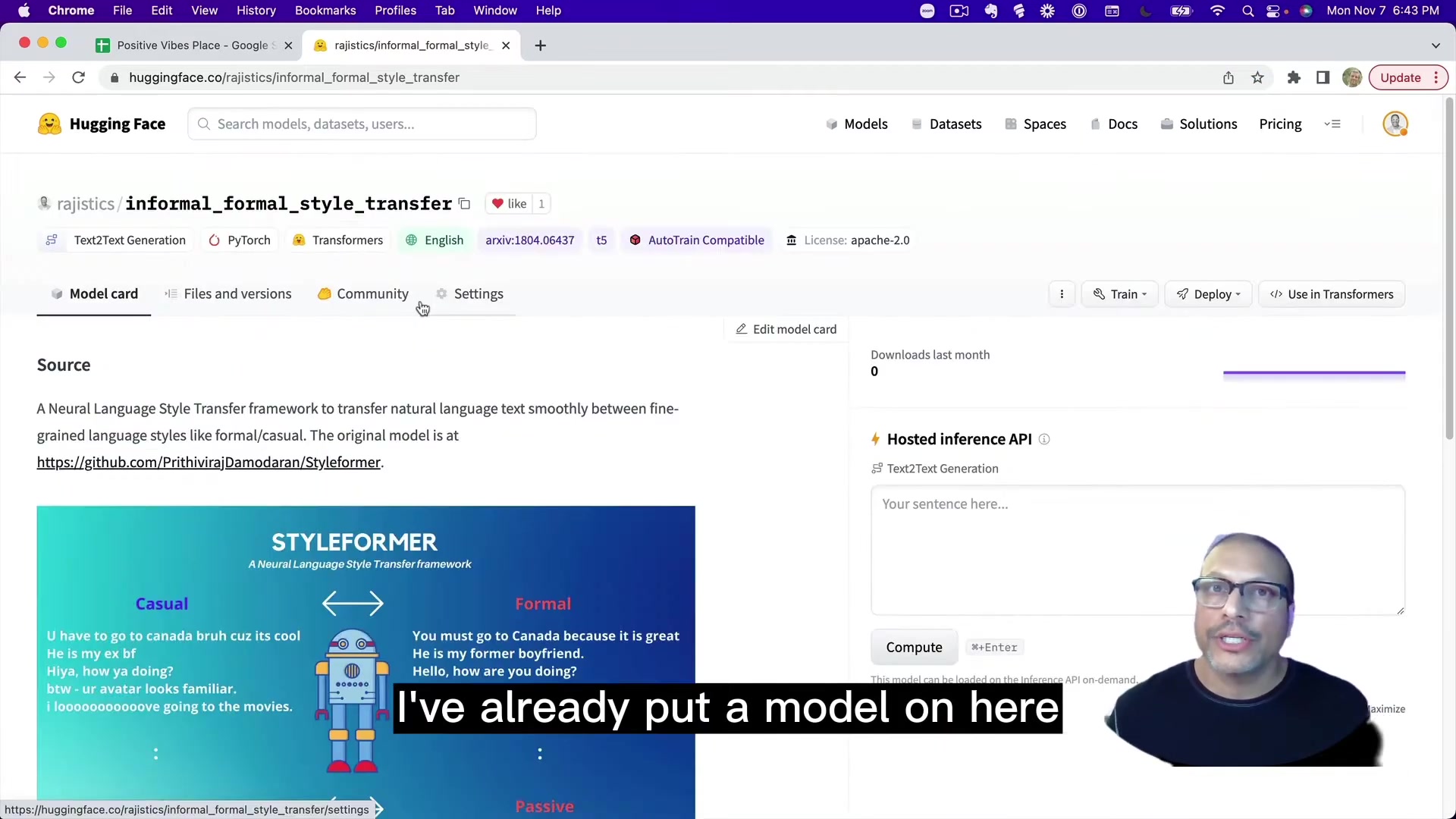Click the t5 tag

point(601,240)
